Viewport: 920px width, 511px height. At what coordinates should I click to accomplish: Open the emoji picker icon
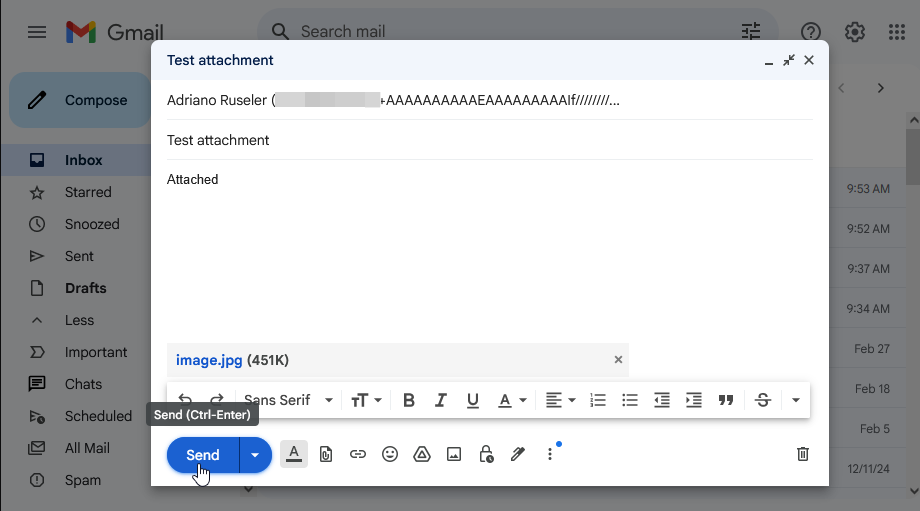click(390, 454)
